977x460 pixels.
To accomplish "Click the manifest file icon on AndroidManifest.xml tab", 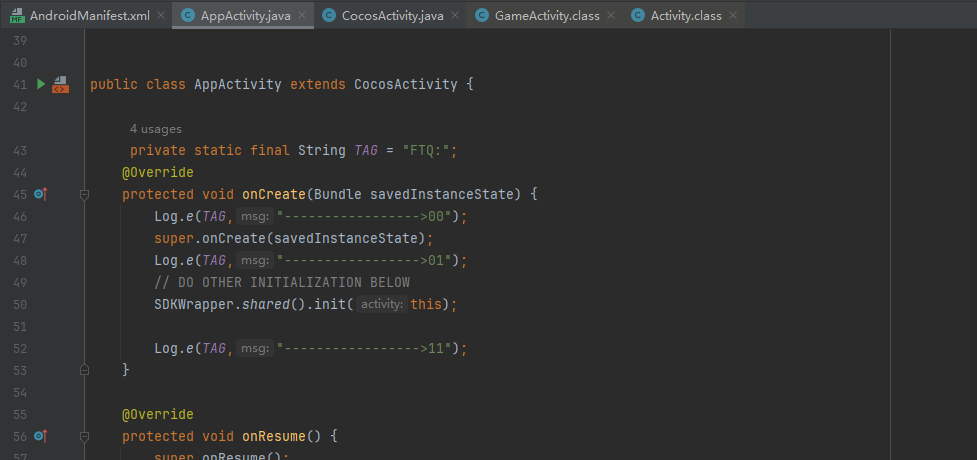I will [17, 16].
